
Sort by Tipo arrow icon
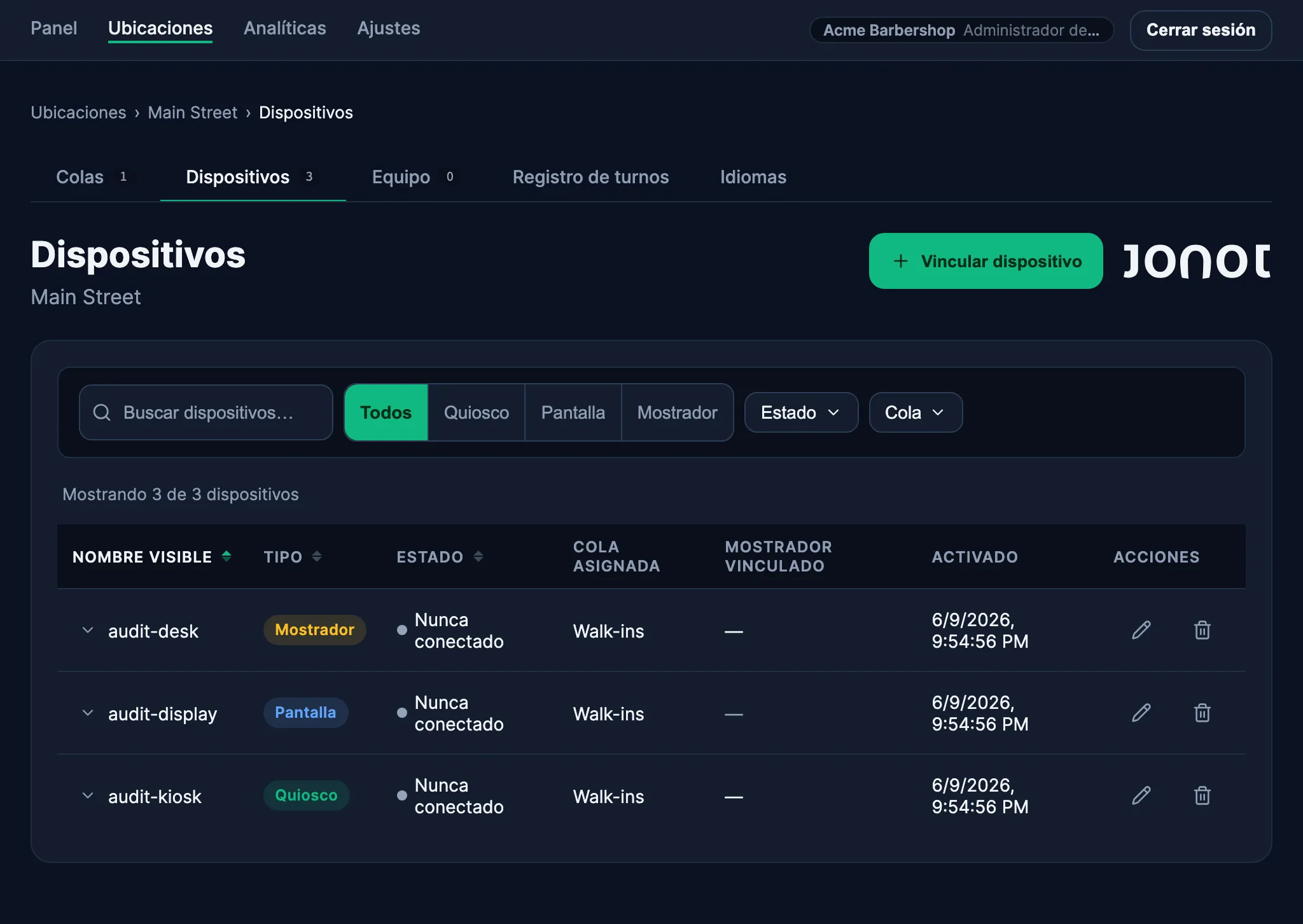(x=317, y=557)
